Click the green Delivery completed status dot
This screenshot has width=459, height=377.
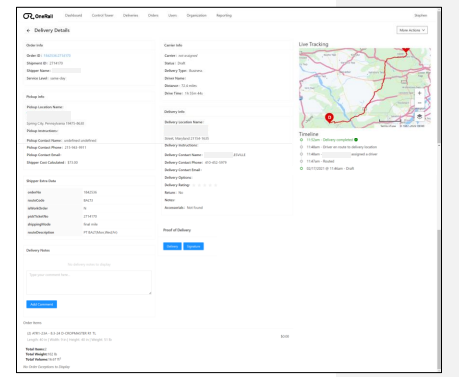[x=356, y=140]
